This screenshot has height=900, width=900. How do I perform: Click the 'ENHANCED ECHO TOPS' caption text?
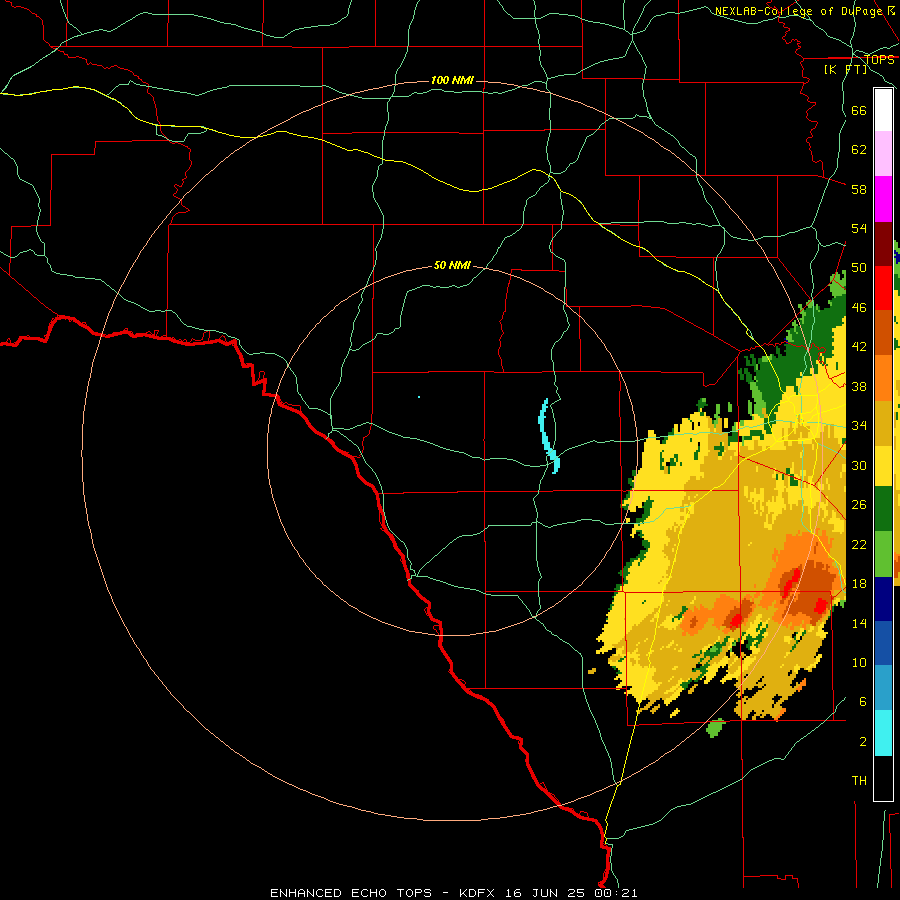350,893
